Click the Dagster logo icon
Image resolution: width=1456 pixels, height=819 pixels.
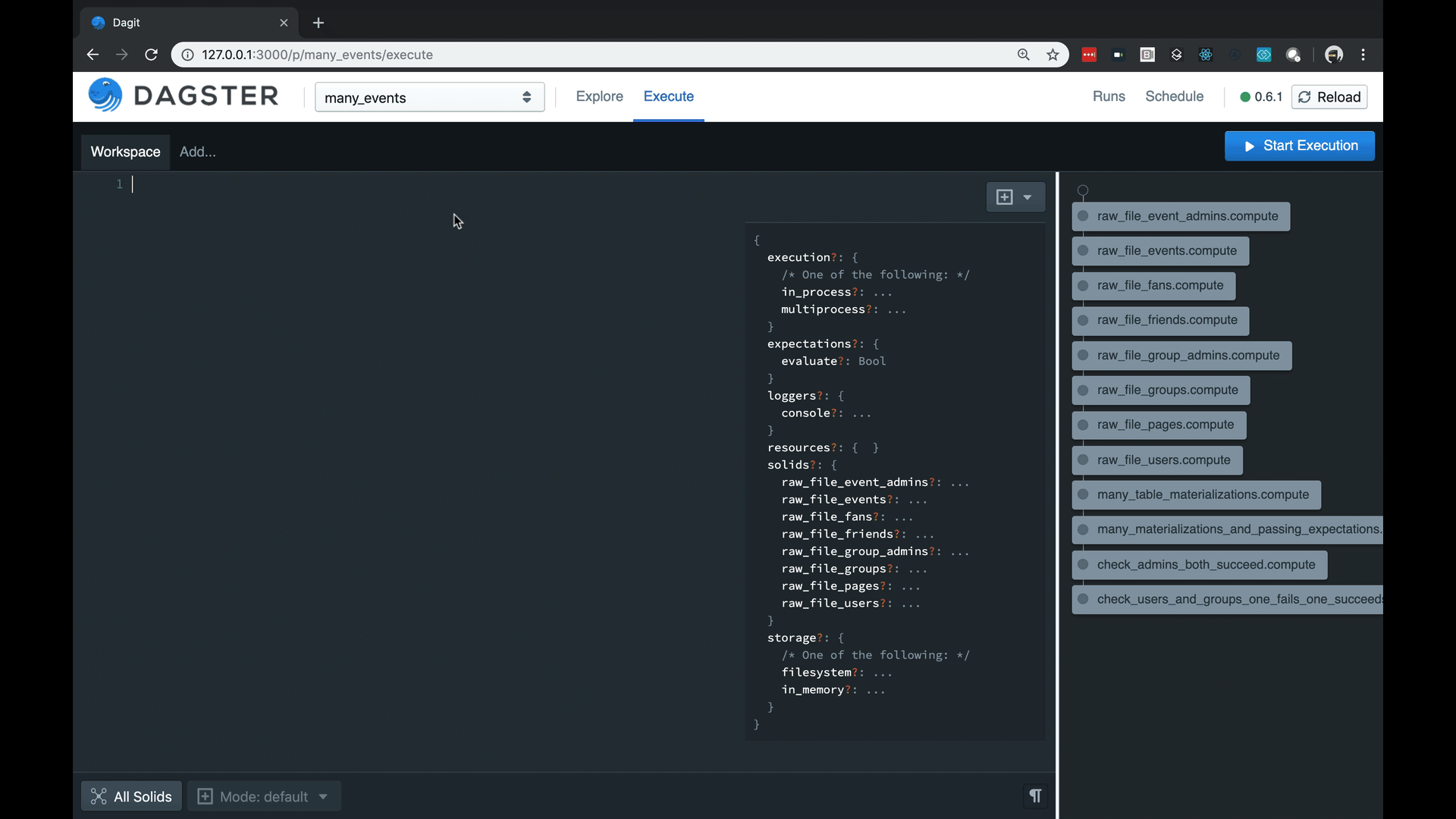[x=105, y=96]
